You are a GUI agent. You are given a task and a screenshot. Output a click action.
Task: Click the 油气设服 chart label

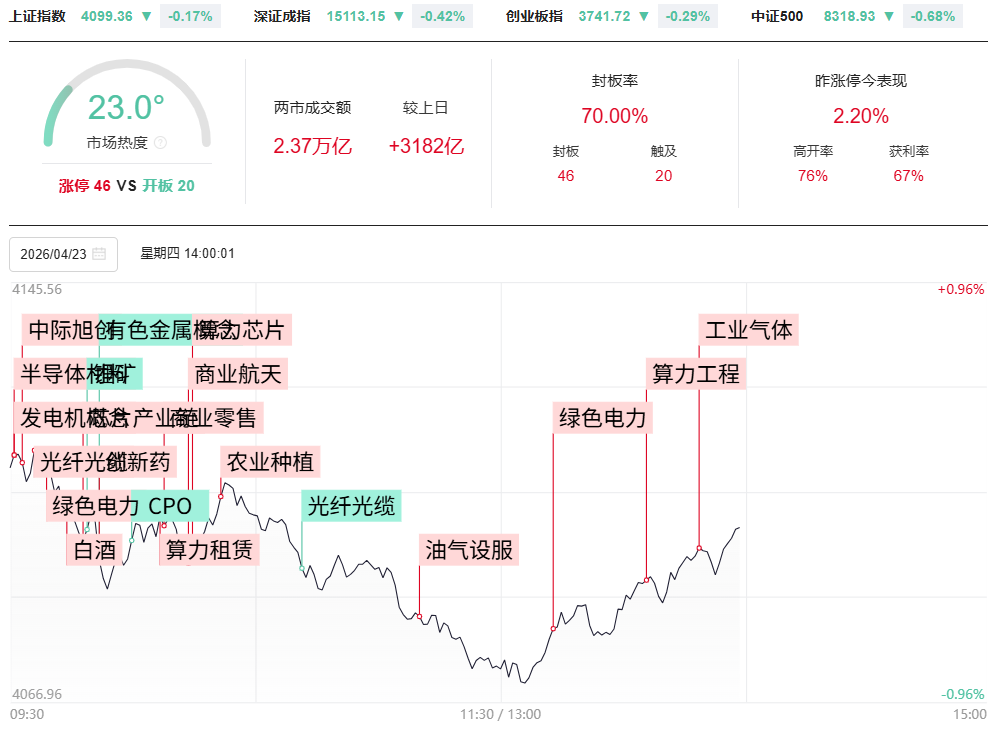[469, 550]
